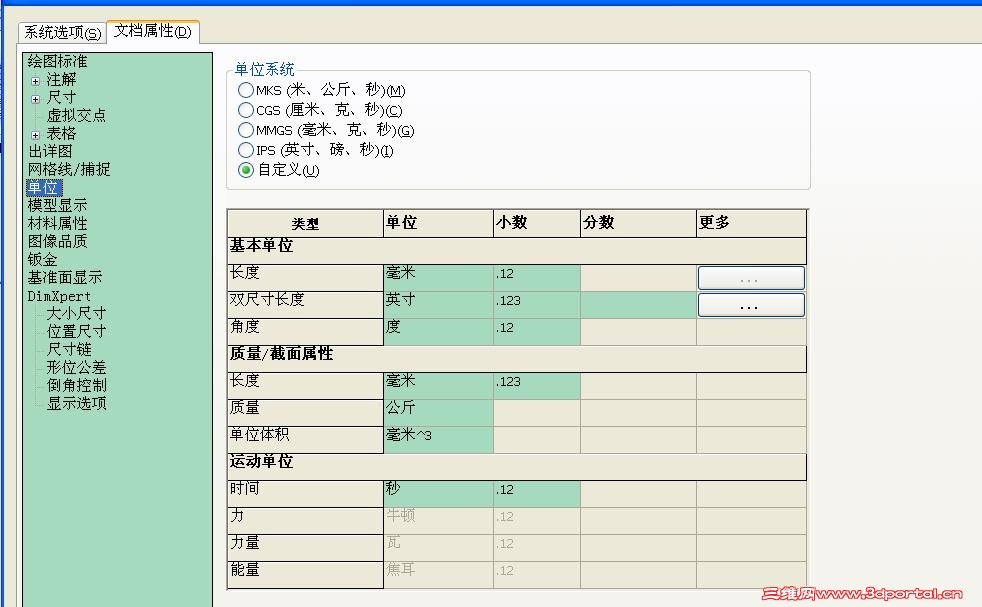
Task: Select 显示选项 under DimXpert
Action: tap(76, 403)
